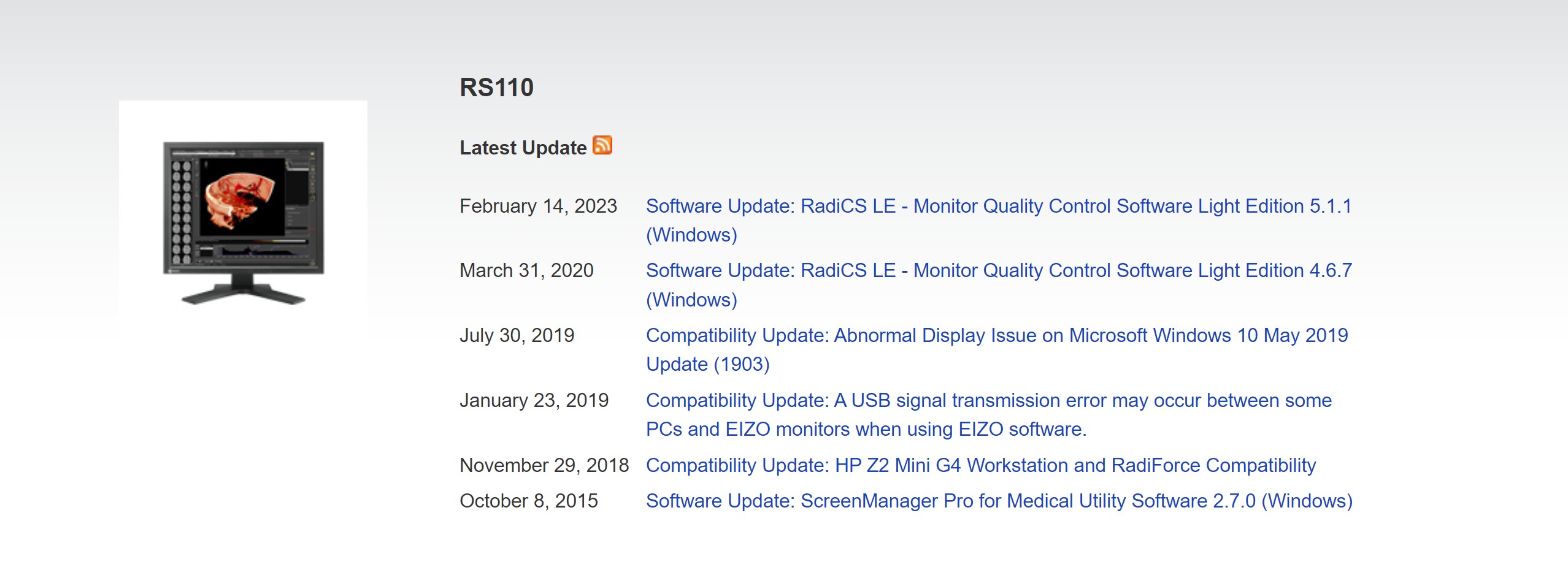Click '(Windows)' under the 4.6.7 update link

(691, 300)
